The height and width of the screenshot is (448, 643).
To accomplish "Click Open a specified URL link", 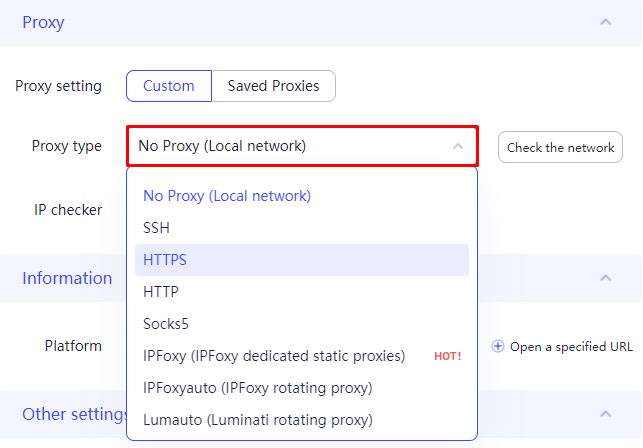I will (571, 347).
